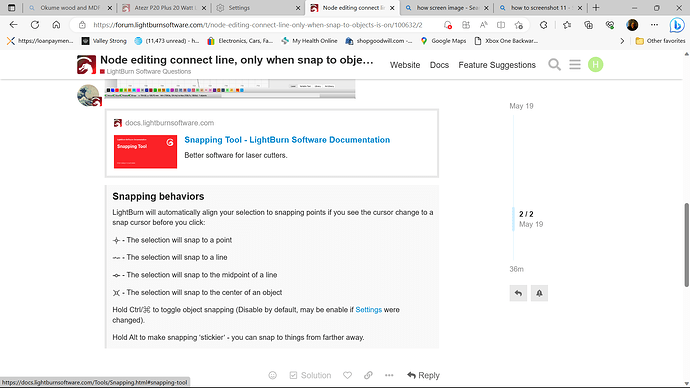Open the forum search magnifier icon
Screen dimensions: 690x388
tap(554, 65)
